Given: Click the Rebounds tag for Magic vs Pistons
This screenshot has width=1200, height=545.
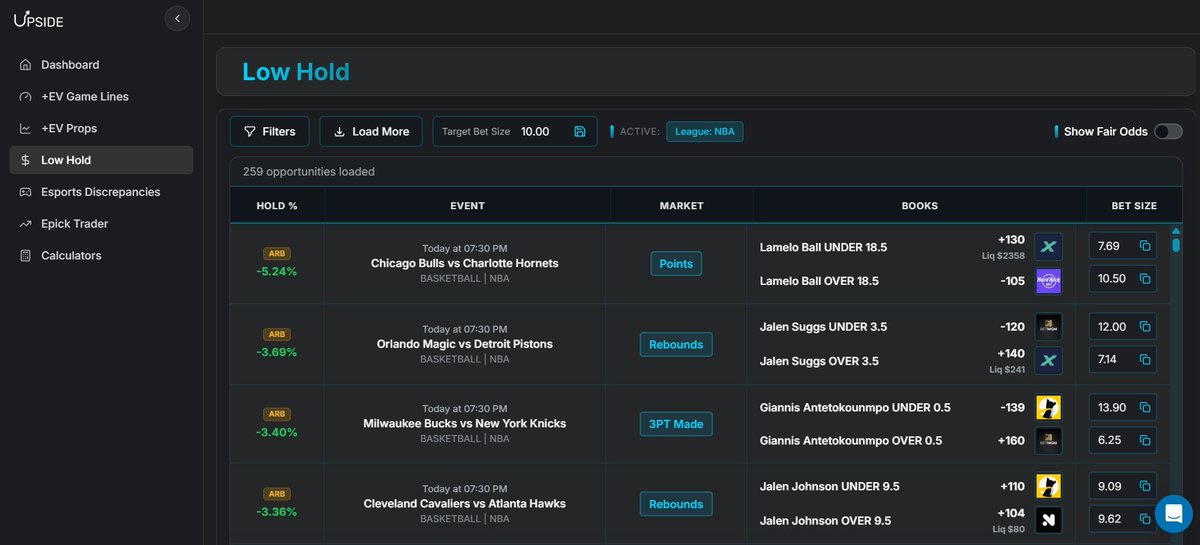Looking at the screenshot, I should [676, 344].
